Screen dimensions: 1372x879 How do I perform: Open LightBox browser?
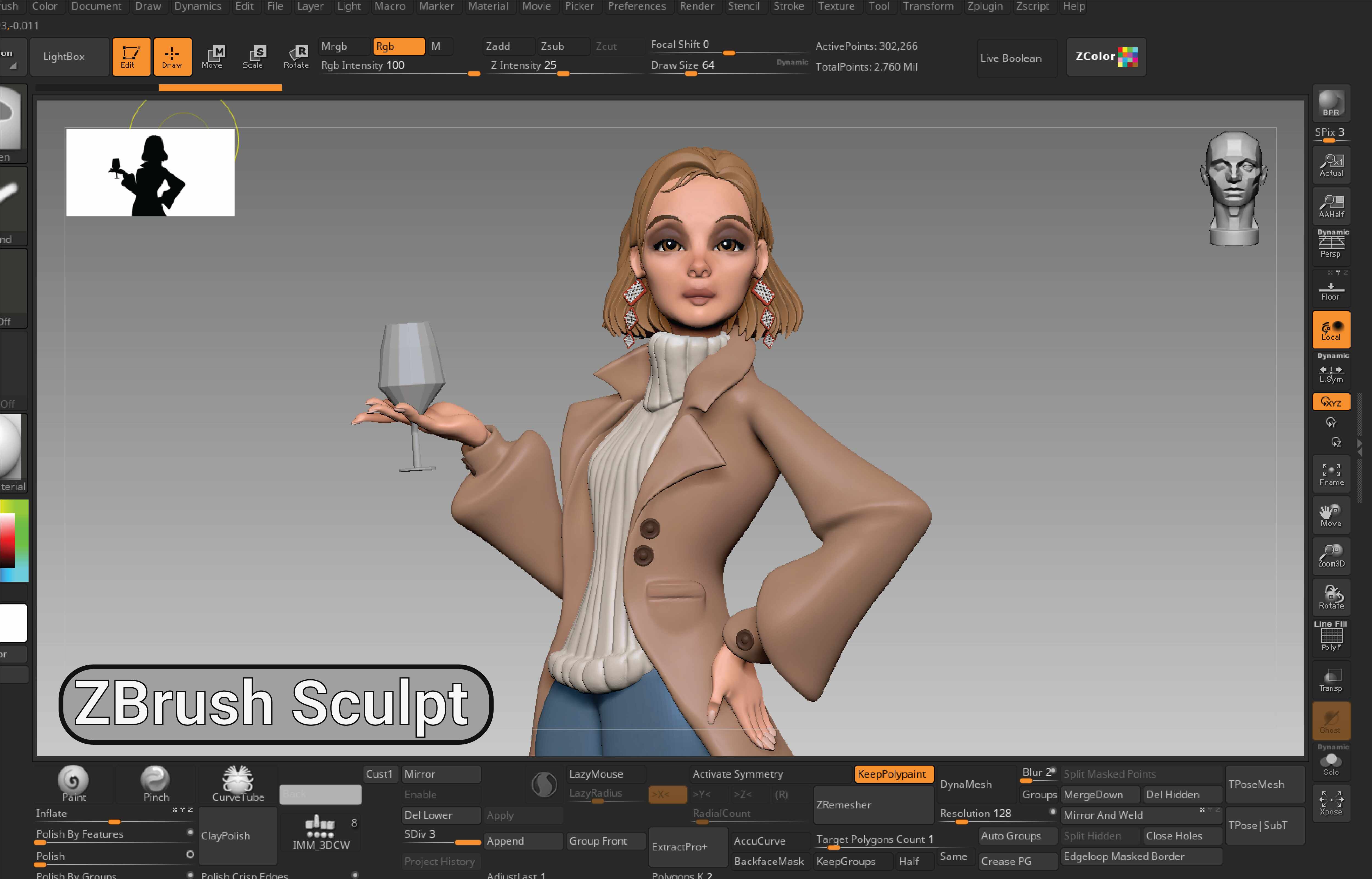[x=69, y=57]
